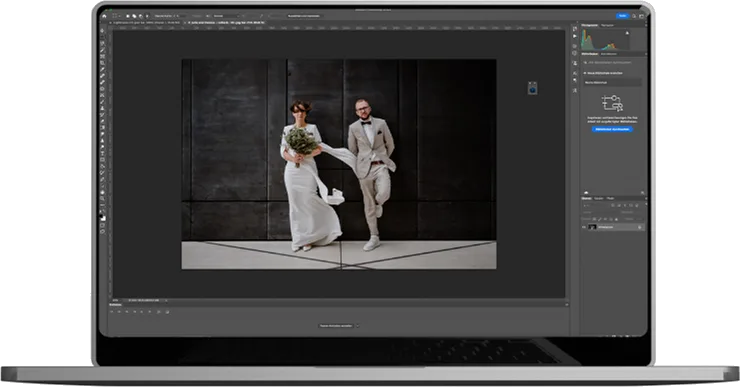740x387 pixels.
Task: Select the Lasso tool
Action: (102, 43)
